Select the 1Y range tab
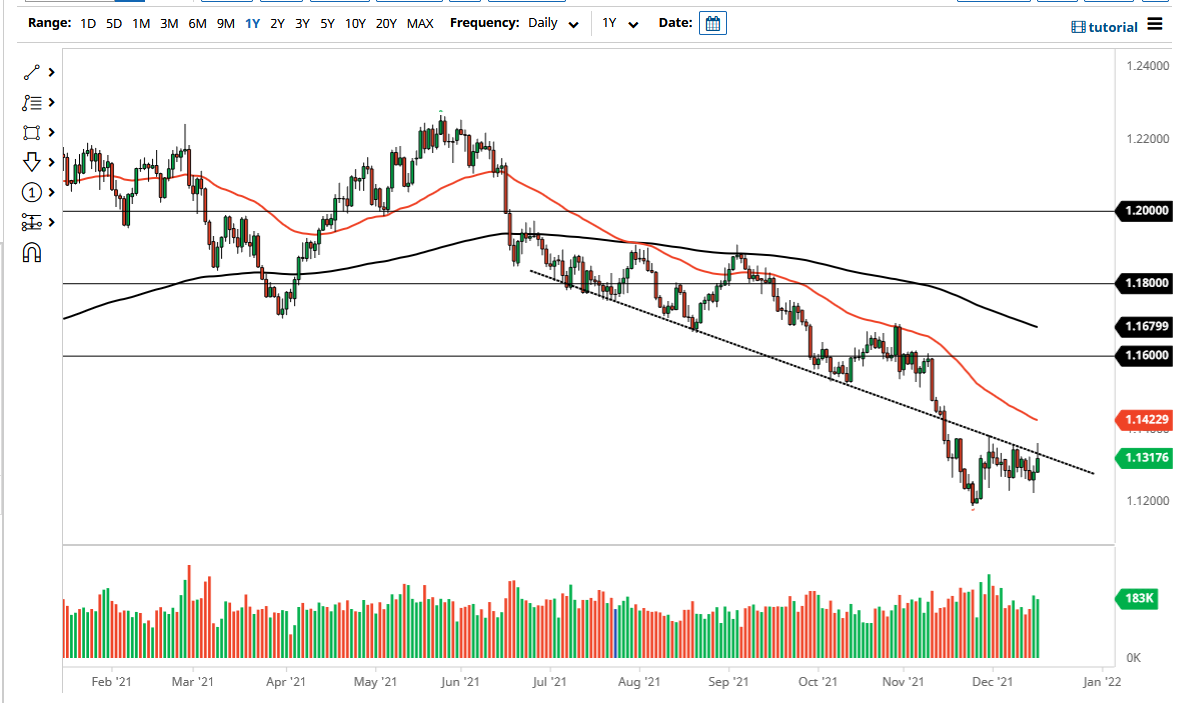Screen dimensions: 1183x703 253,23
